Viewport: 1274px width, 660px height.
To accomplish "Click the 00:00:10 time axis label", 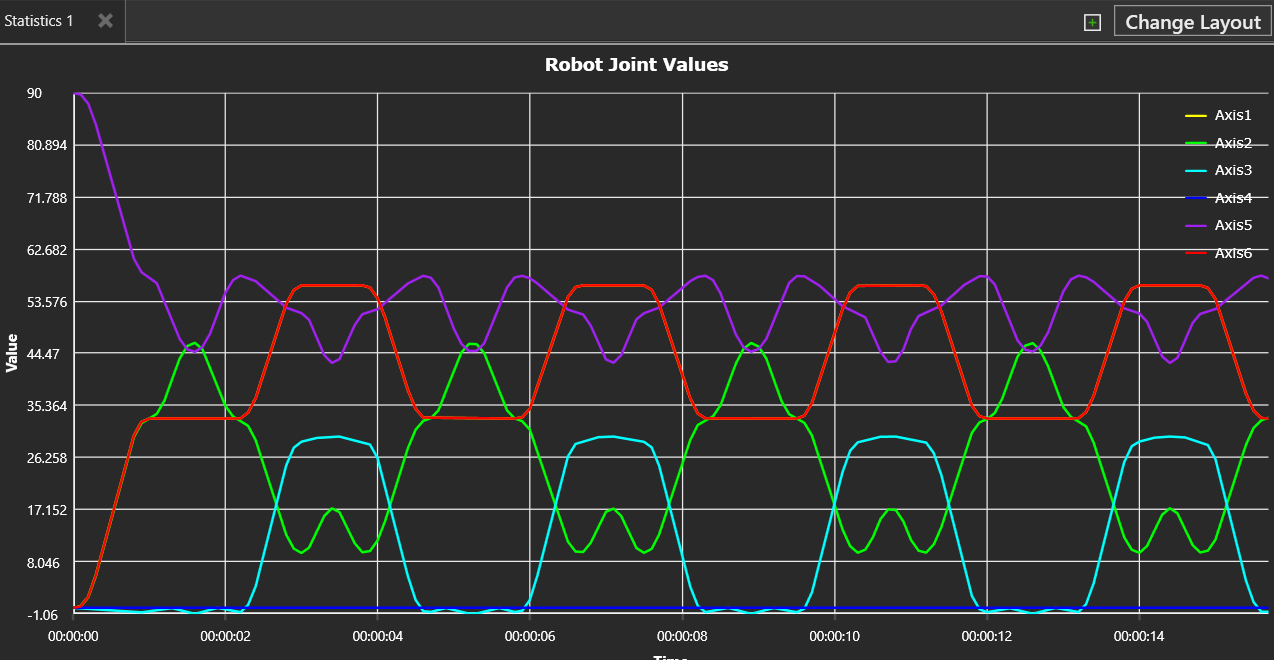I will pyautogui.click(x=834, y=635).
